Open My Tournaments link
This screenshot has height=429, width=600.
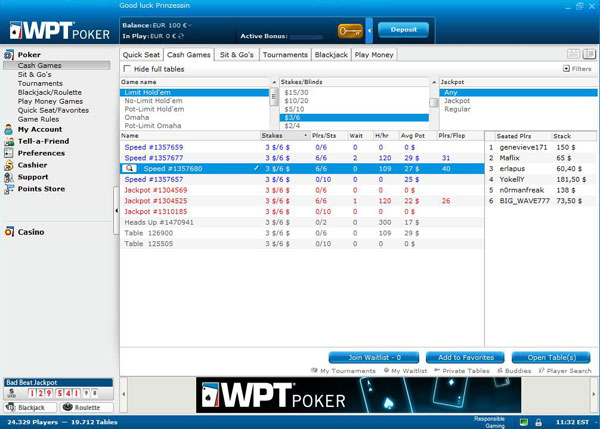coord(343,370)
